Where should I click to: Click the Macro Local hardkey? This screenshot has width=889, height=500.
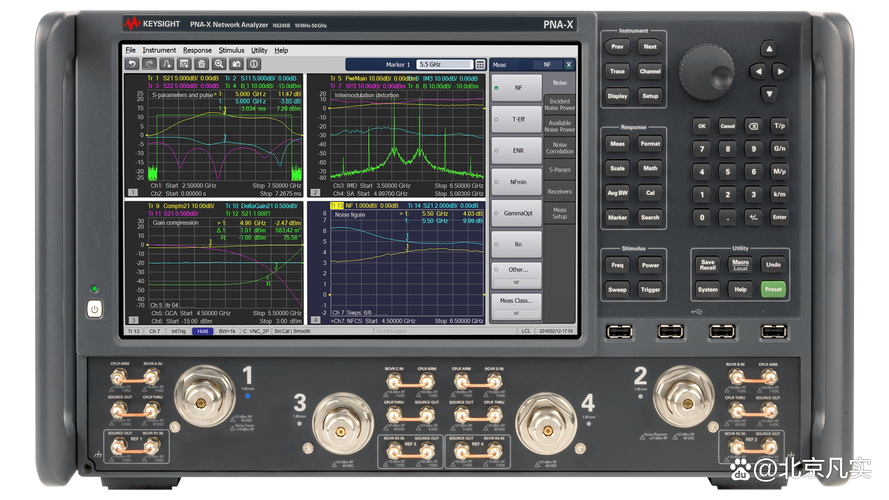pos(740,265)
